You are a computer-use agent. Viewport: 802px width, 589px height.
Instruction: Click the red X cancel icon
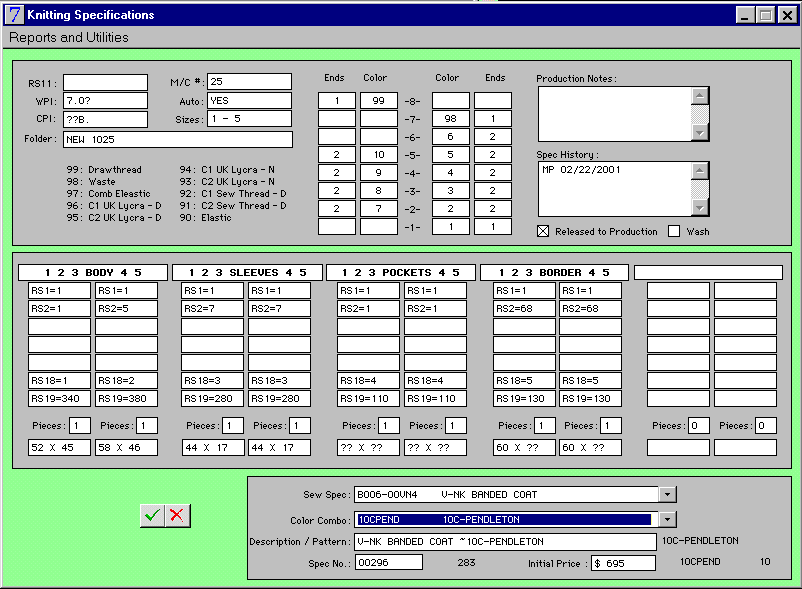click(177, 515)
